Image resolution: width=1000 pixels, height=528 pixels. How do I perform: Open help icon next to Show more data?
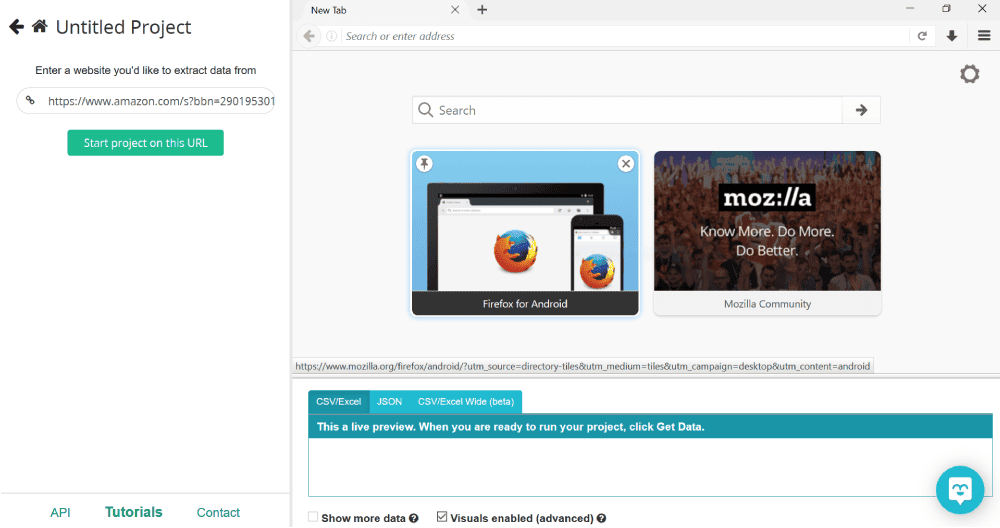coord(414,518)
